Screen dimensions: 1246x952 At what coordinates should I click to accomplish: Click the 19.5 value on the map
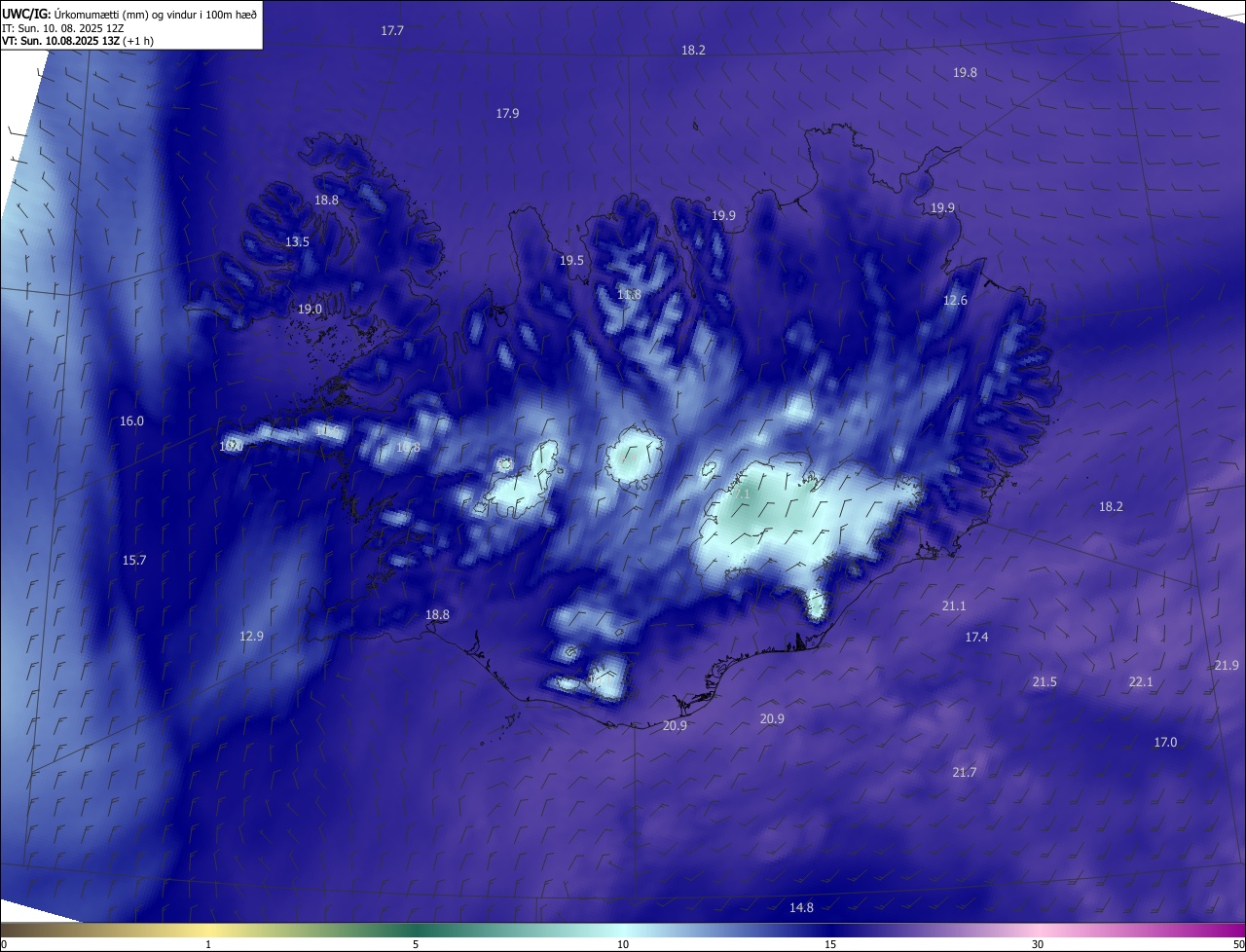(571, 261)
